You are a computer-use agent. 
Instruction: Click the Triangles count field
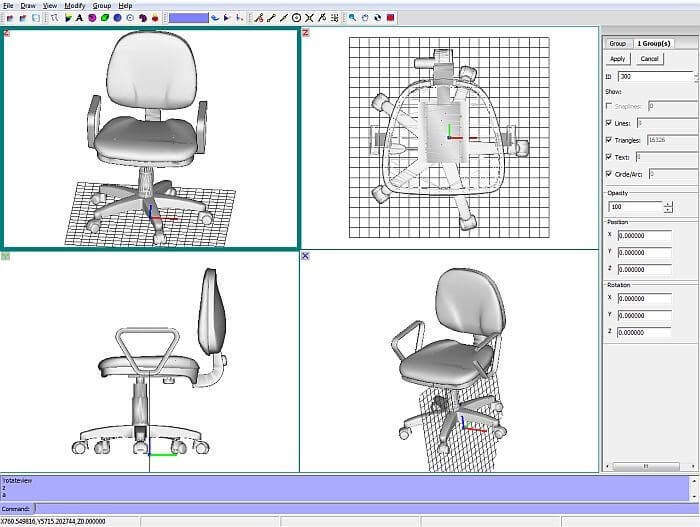coord(672,140)
